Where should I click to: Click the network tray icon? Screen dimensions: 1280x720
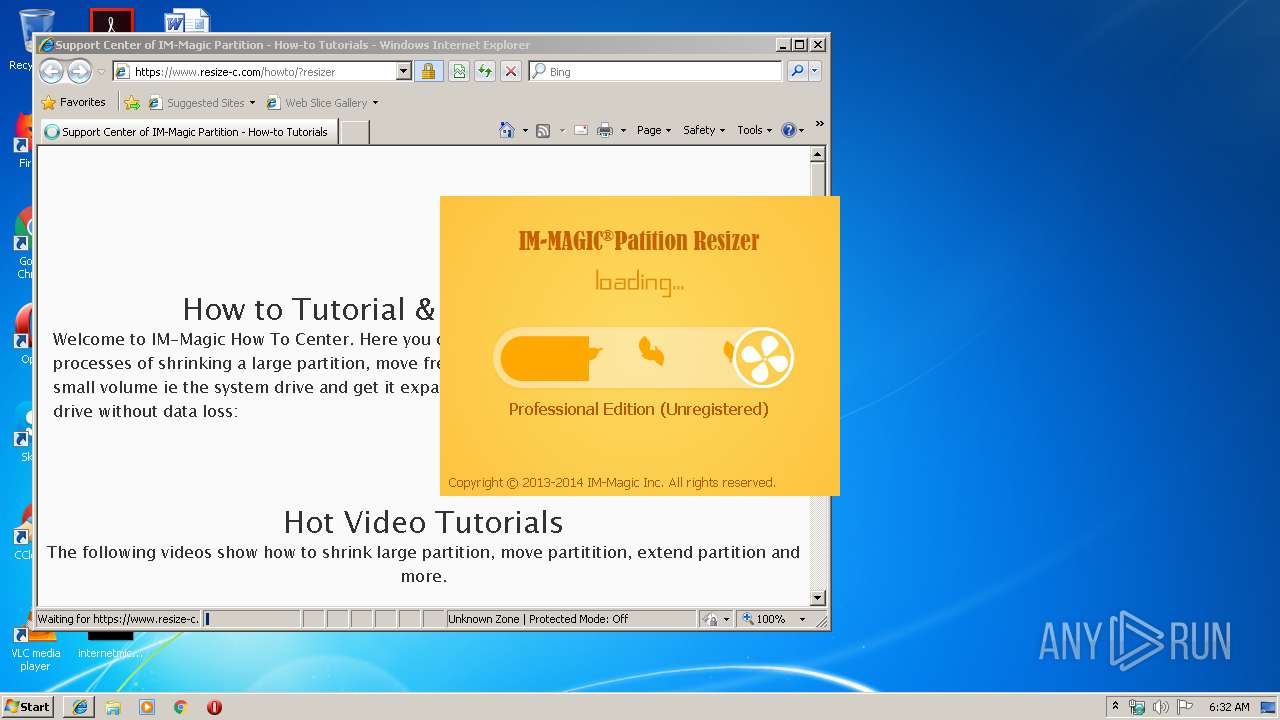pos(1137,707)
